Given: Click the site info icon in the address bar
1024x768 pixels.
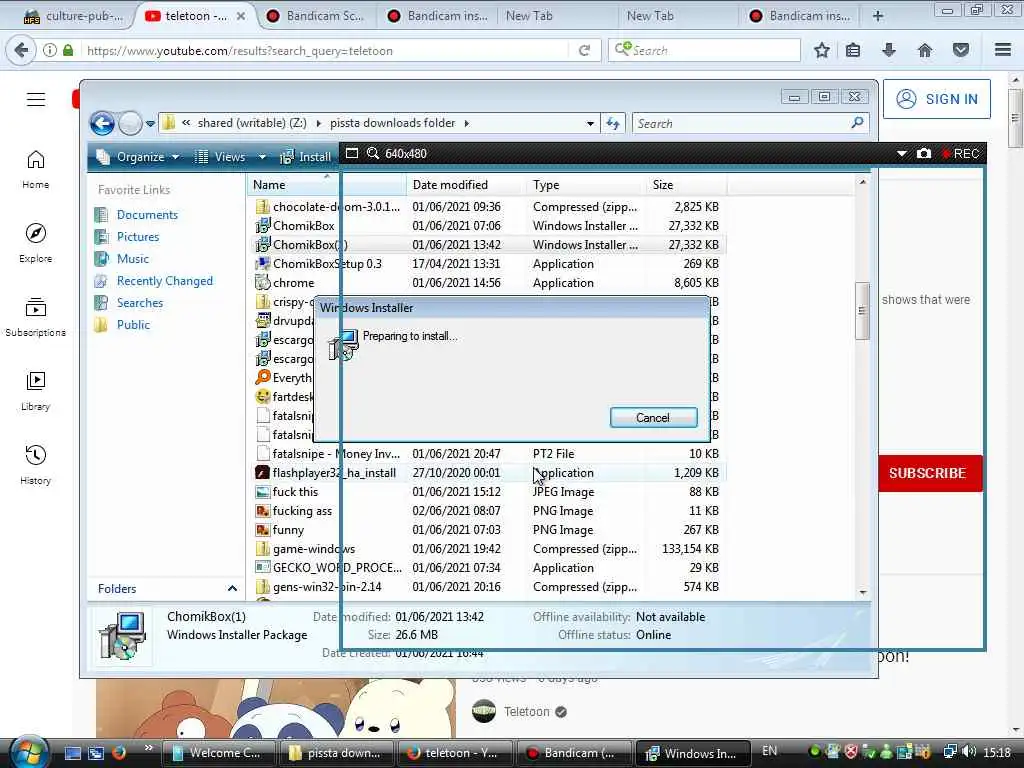Looking at the screenshot, I should coord(50,50).
